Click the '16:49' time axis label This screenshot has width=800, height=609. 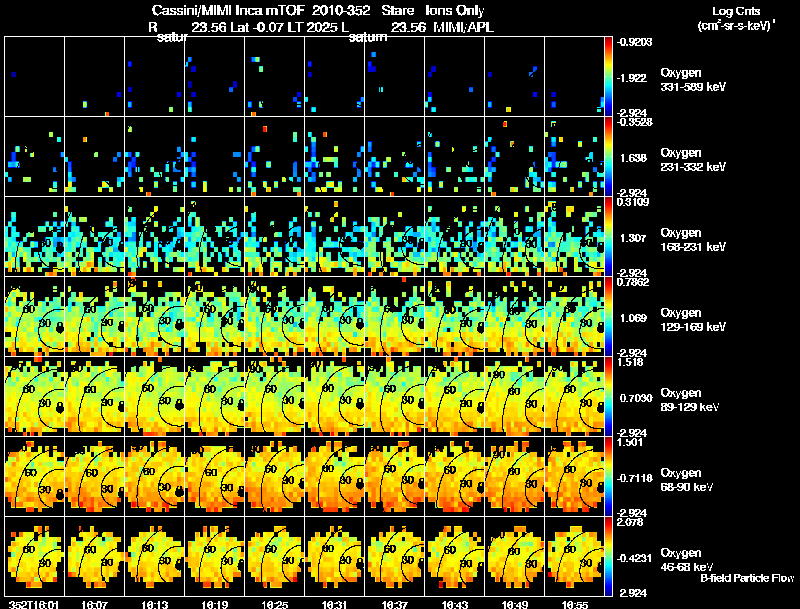514,604
